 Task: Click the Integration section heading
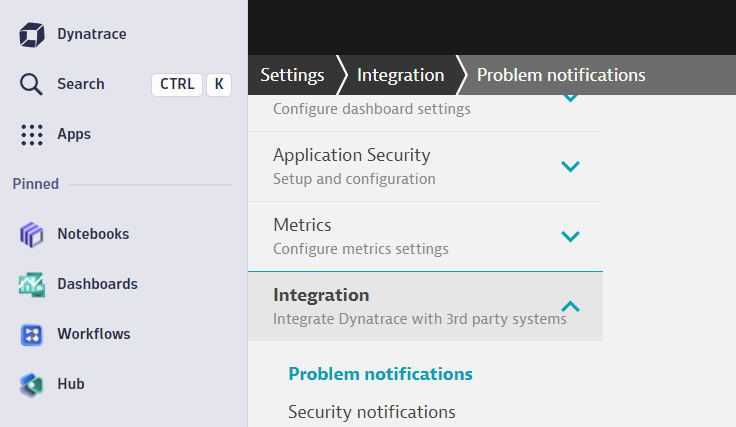[x=321, y=295]
